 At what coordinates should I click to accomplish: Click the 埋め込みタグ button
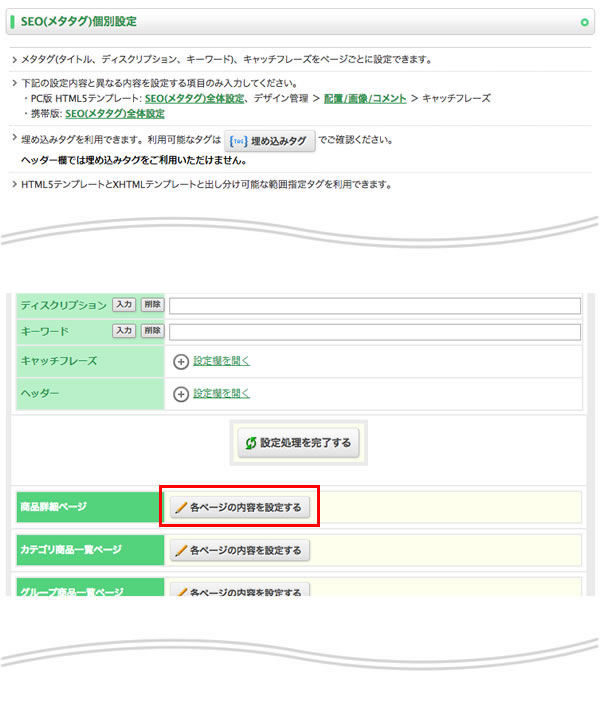pos(270,141)
